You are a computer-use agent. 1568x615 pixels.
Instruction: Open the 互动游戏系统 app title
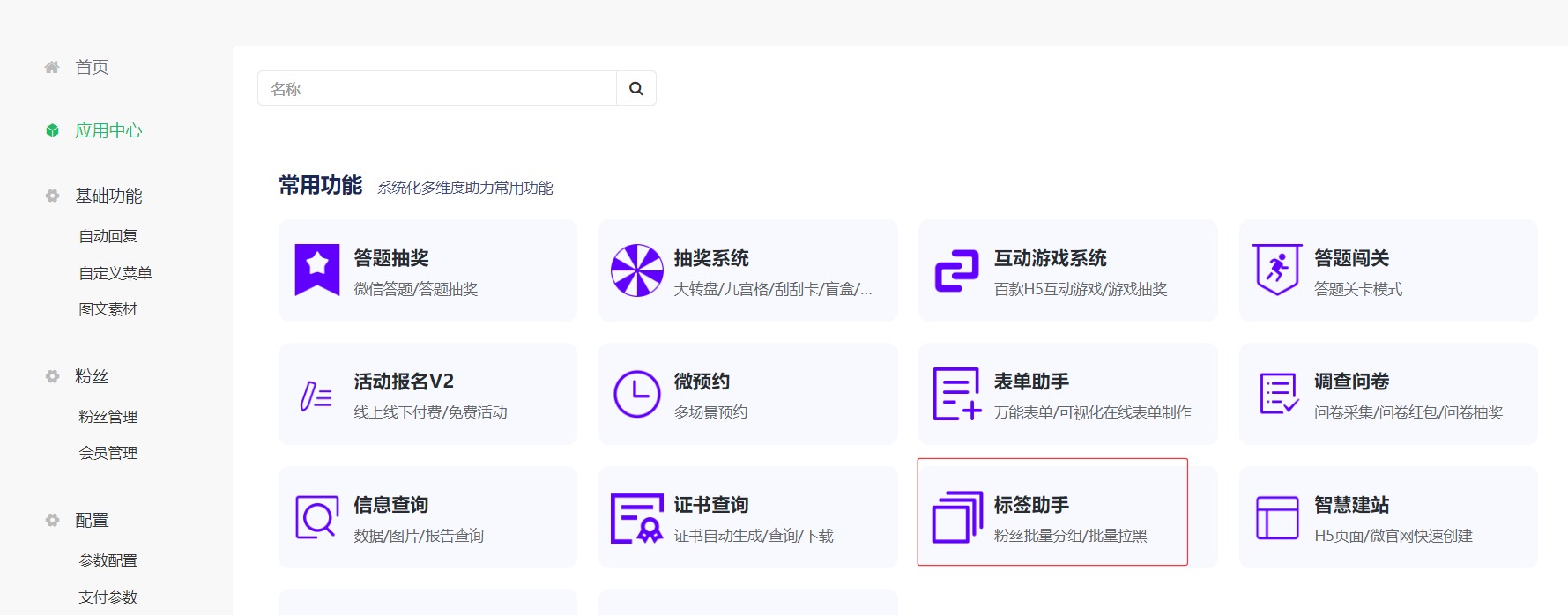pyautogui.click(x=1051, y=258)
